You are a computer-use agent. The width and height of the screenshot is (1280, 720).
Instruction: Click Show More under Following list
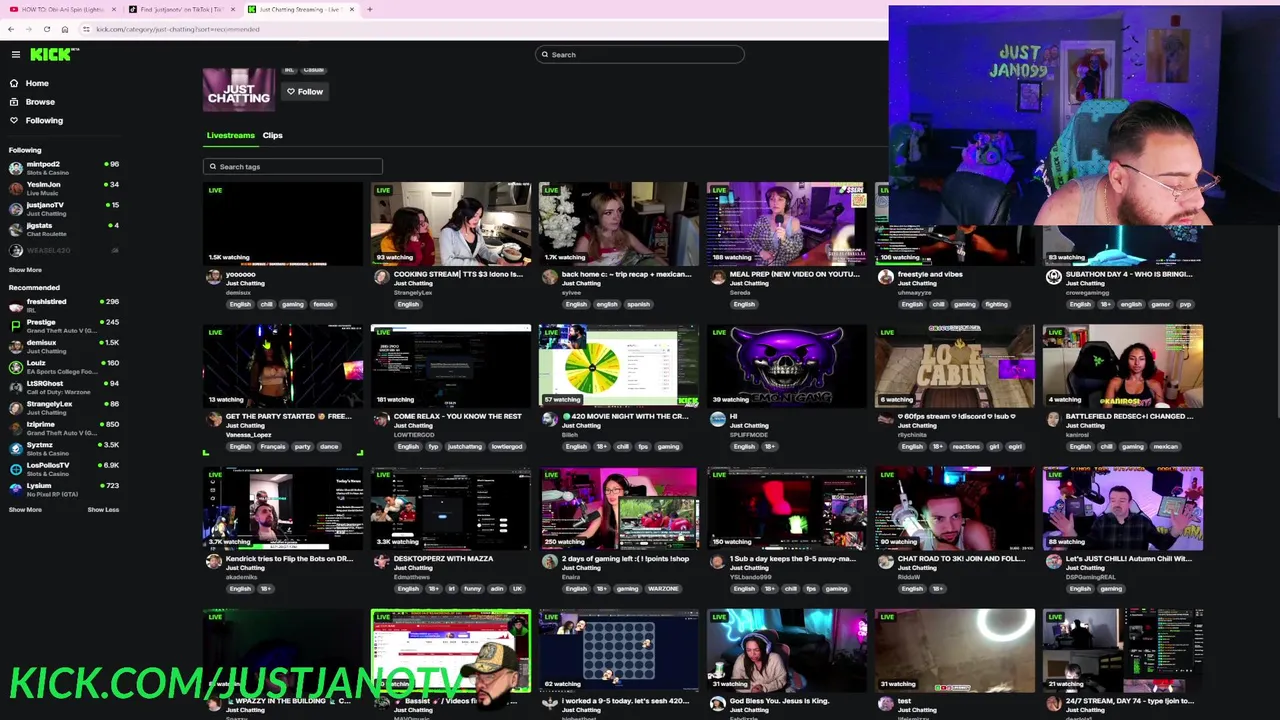25,270
